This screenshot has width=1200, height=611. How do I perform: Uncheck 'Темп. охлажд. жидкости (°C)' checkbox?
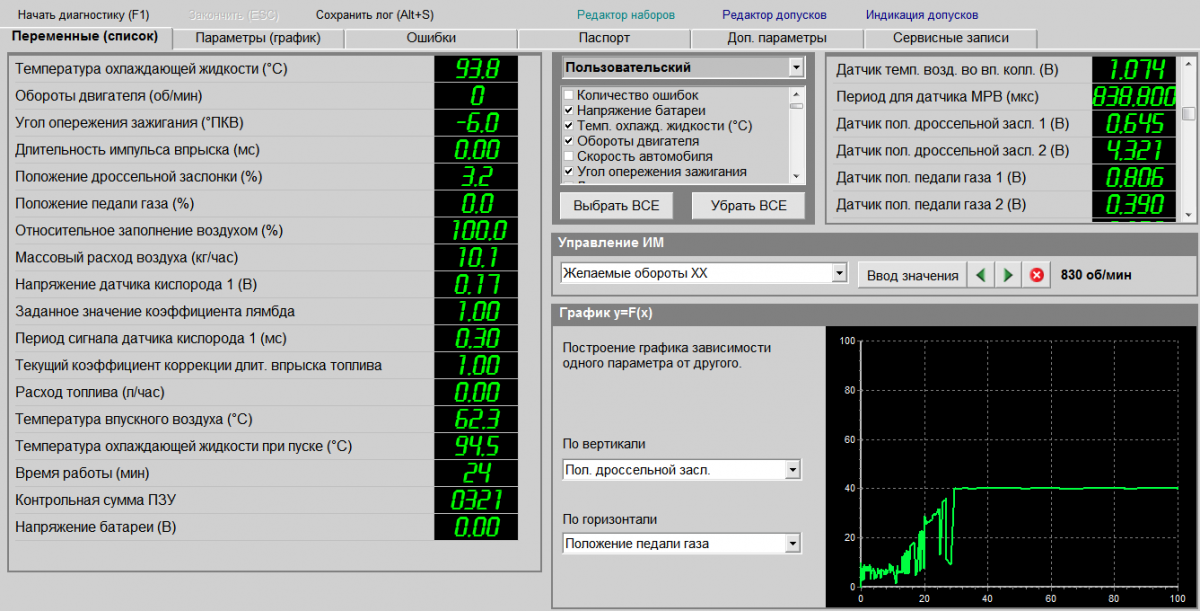coord(569,126)
